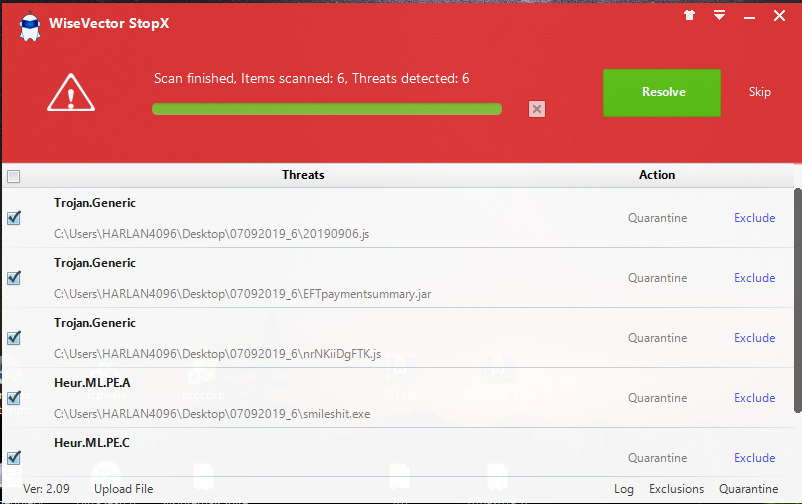802x504 pixels.
Task: Open the Quarantine list in footer
Action: click(x=748, y=489)
